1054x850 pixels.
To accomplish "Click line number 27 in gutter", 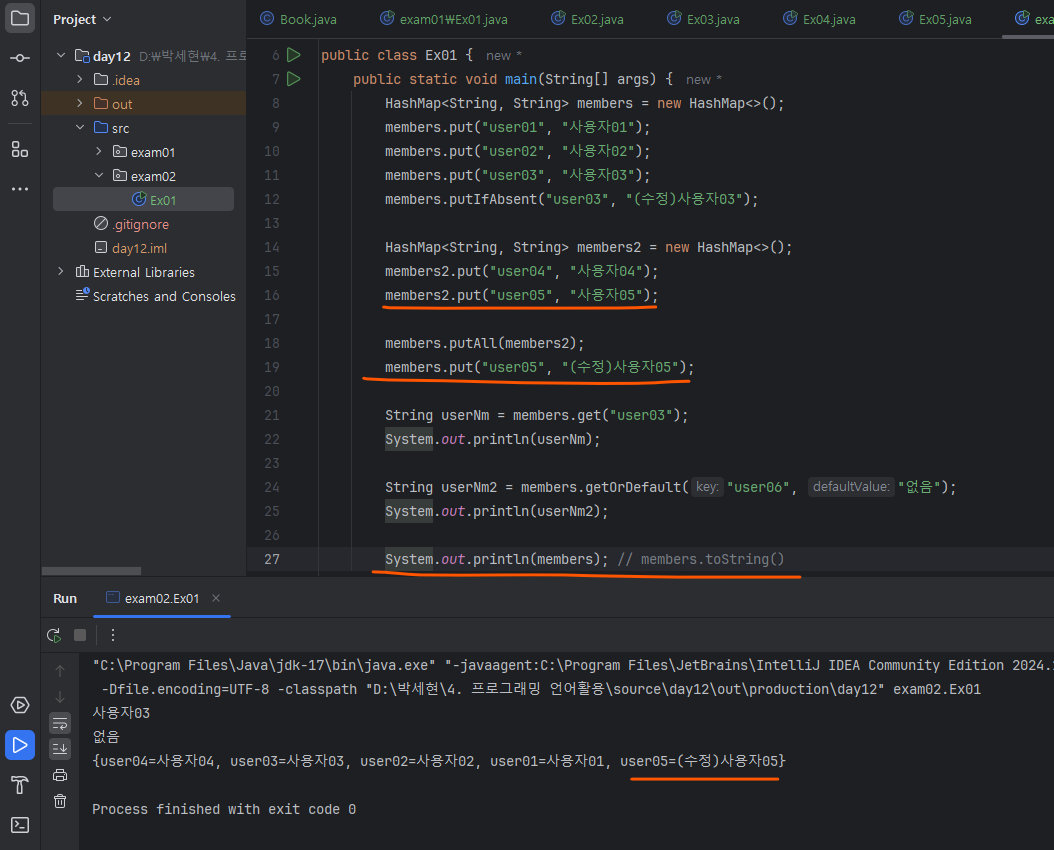I will [272, 559].
